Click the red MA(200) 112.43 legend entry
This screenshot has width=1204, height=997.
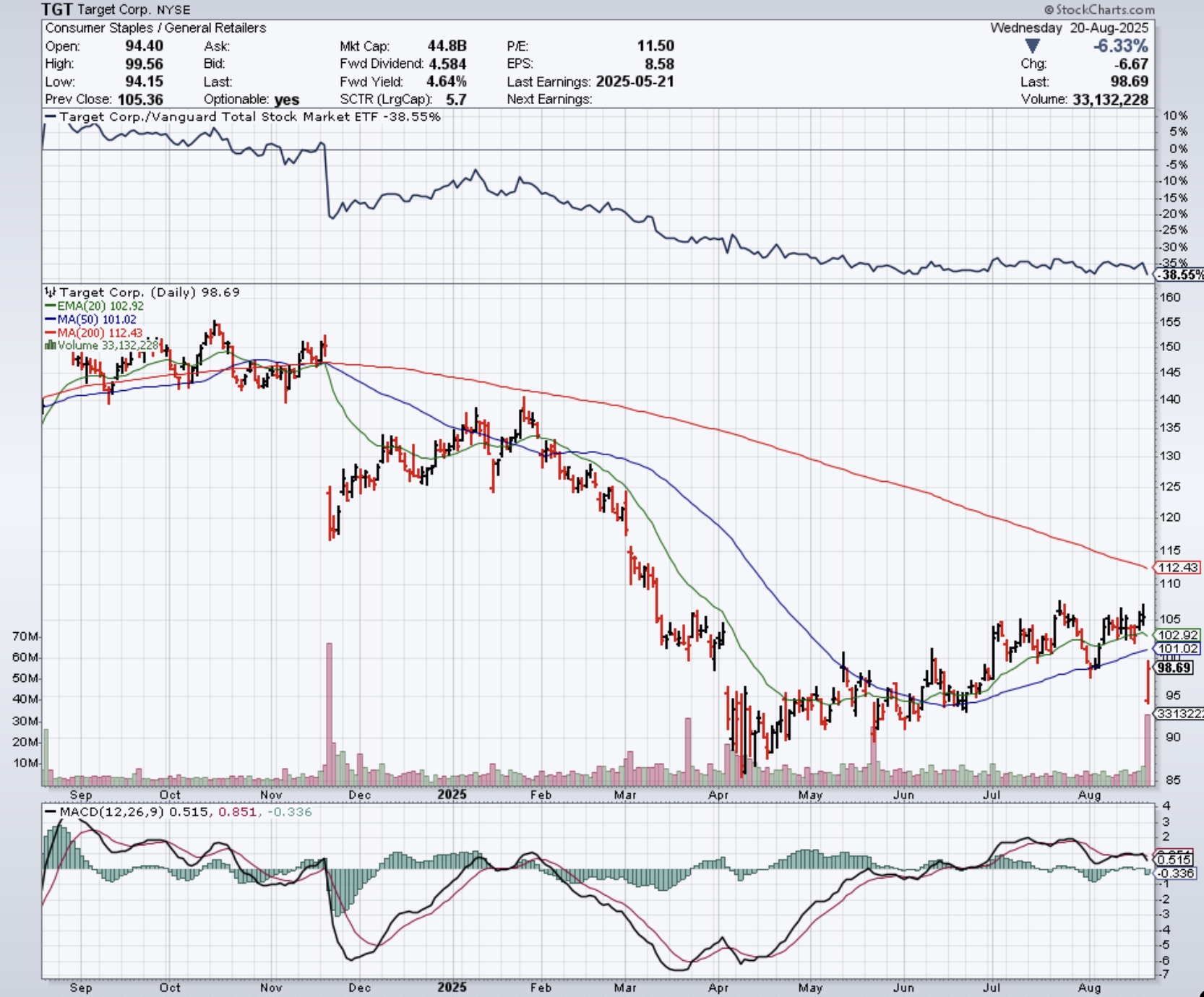tap(93, 332)
